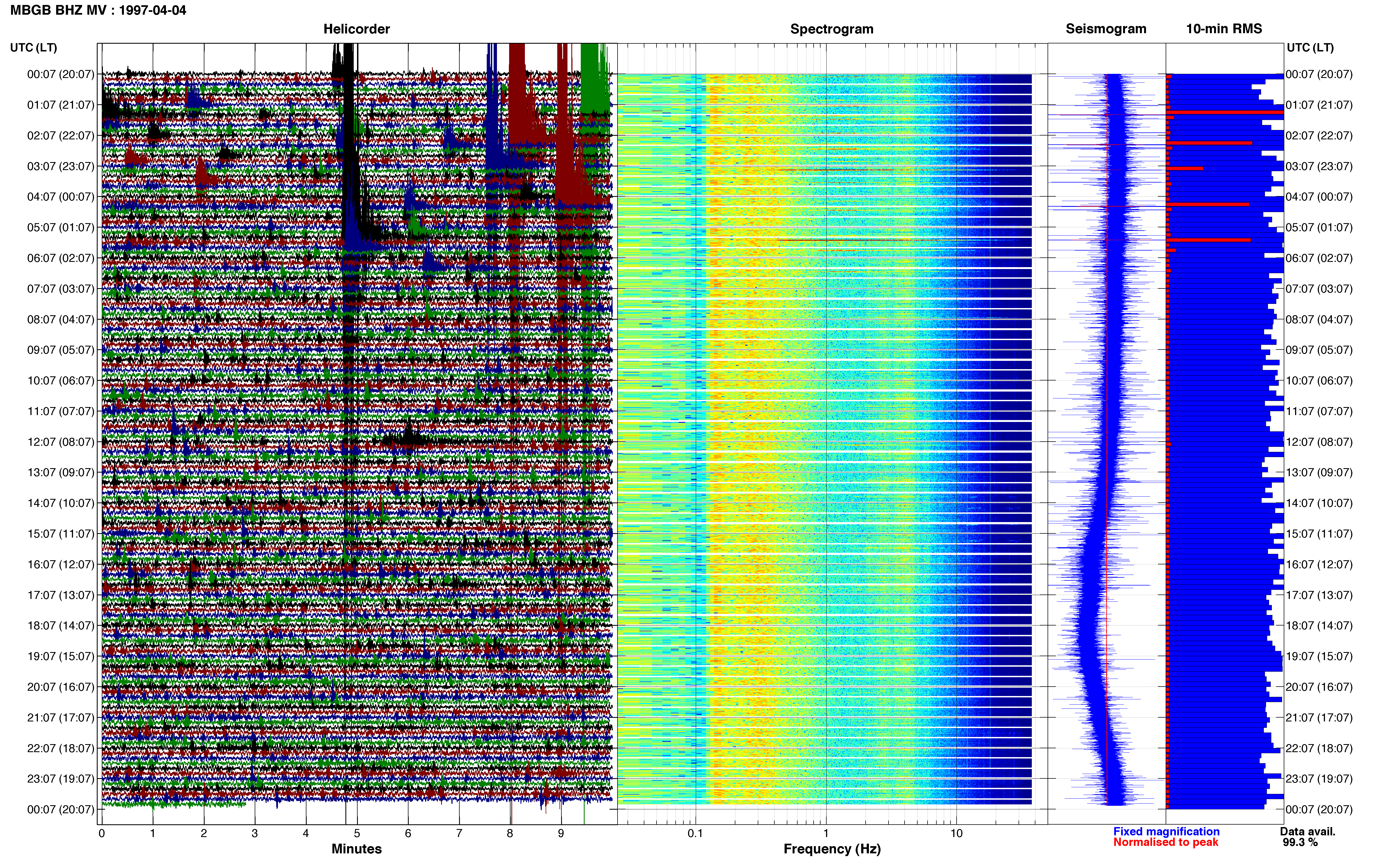Click left time label '20:07 (16:07)'
The width and height of the screenshot is (1388, 868).
pos(61,687)
